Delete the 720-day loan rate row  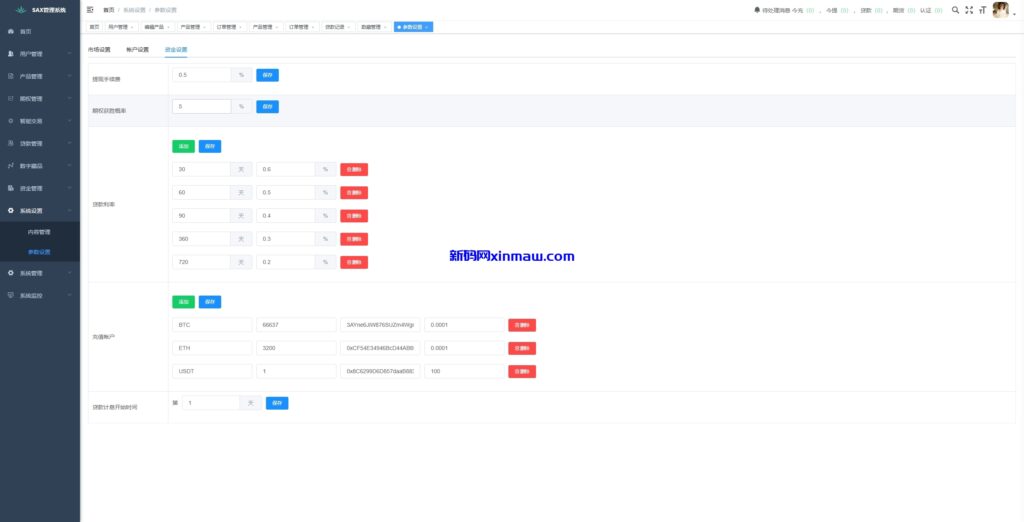(354, 262)
